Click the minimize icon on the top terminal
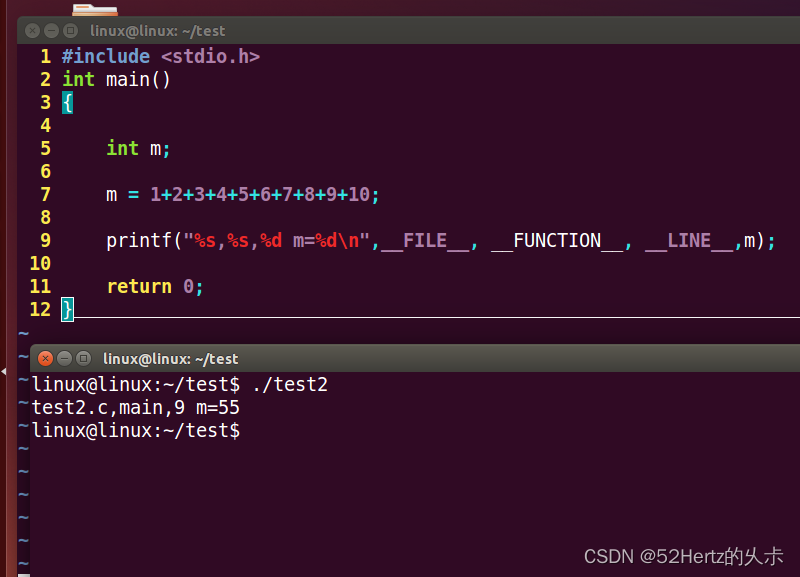Screen dimensions: 800x577 (50, 31)
